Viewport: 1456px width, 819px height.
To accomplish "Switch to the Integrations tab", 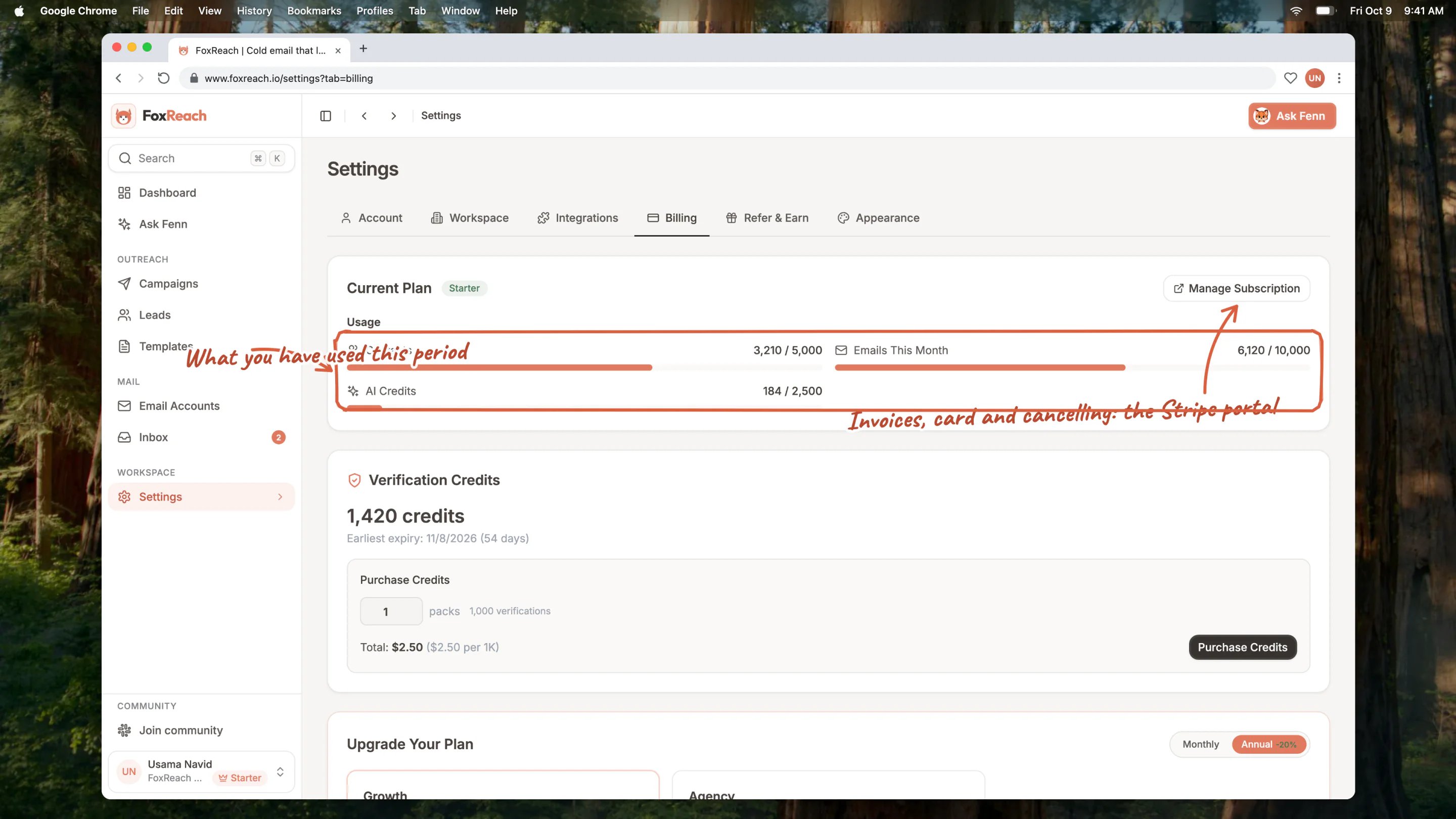I will [578, 218].
